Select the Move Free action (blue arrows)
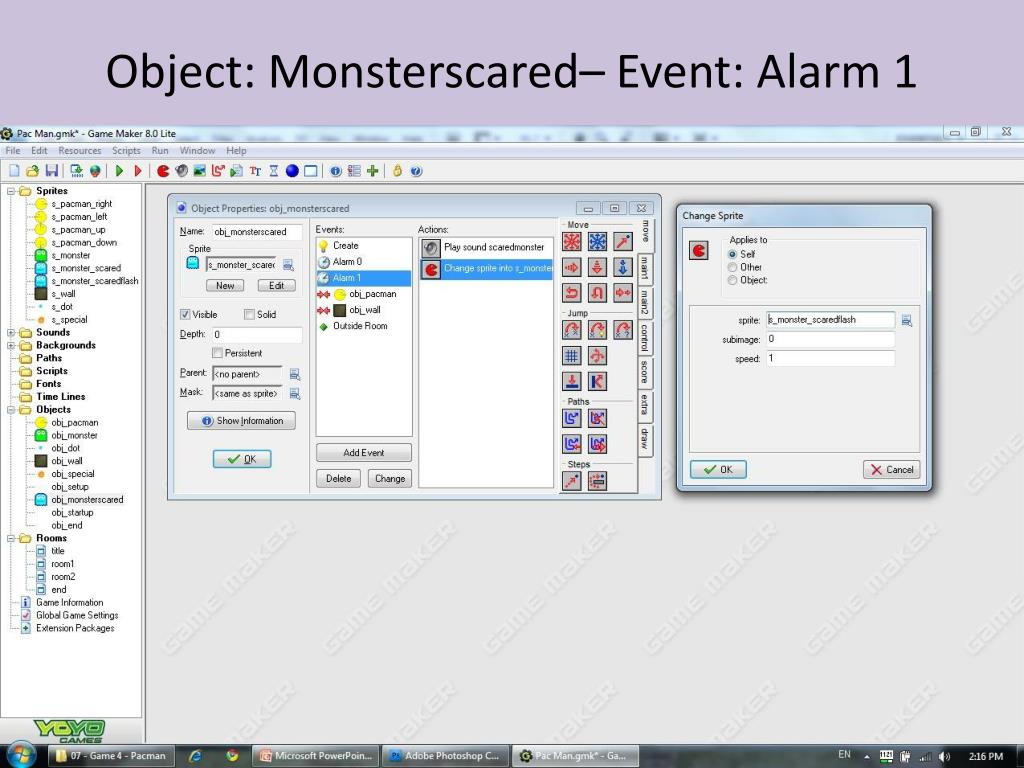 point(597,242)
